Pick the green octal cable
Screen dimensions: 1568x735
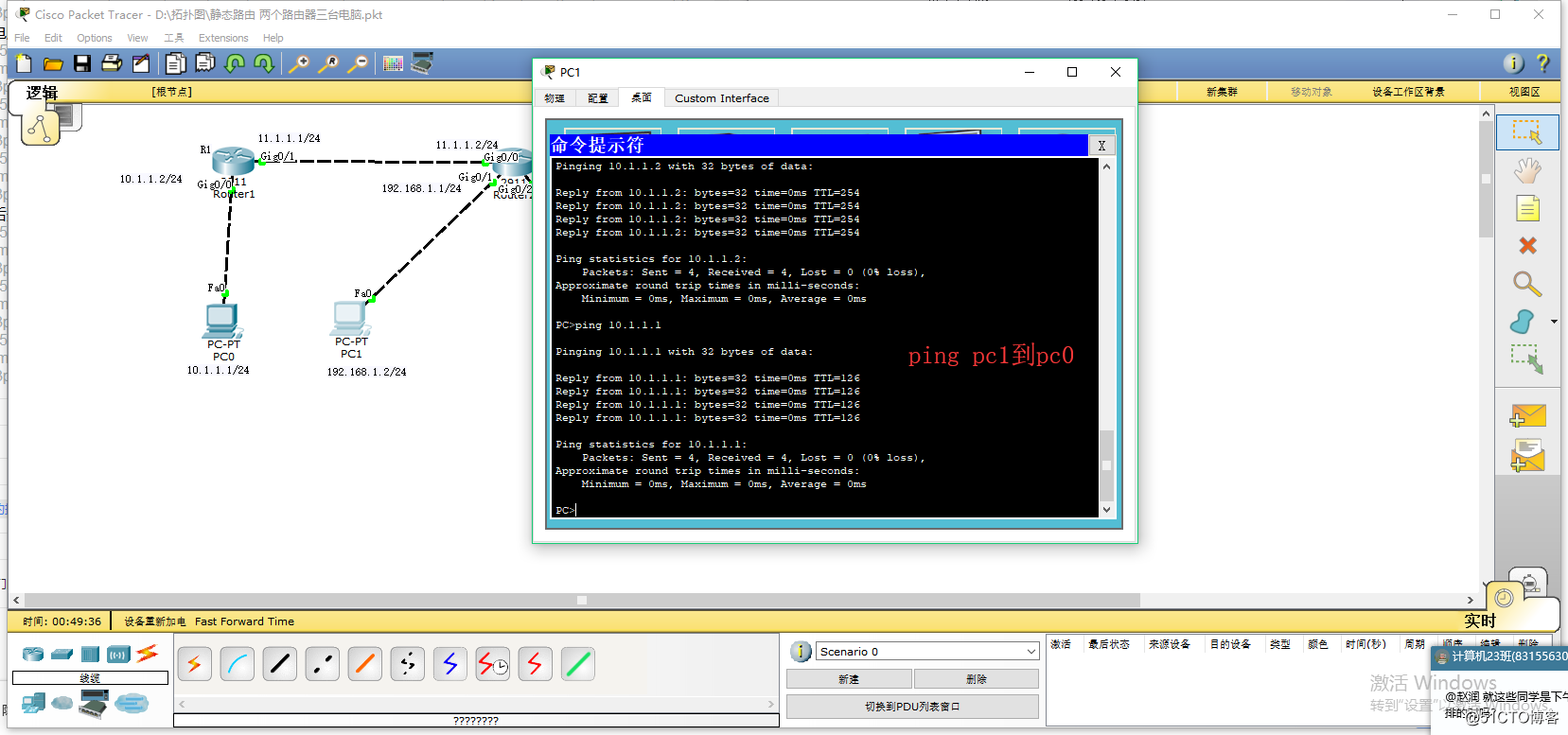coord(578,664)
